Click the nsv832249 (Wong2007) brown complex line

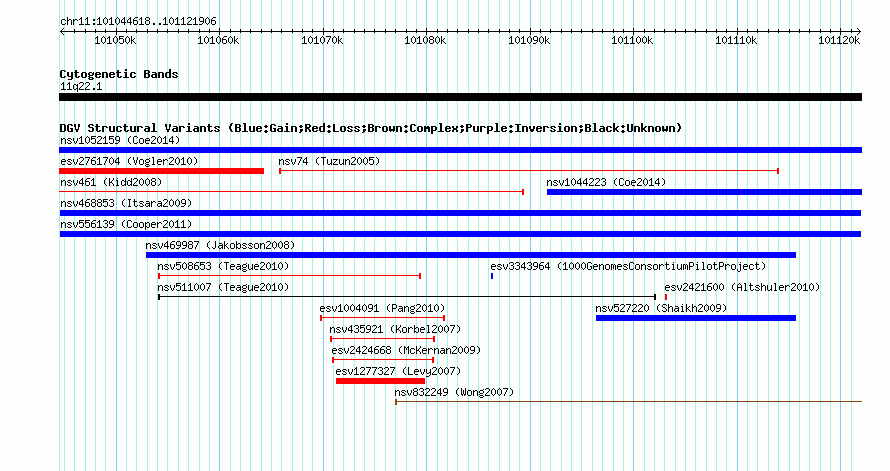[x=628, y=402]
